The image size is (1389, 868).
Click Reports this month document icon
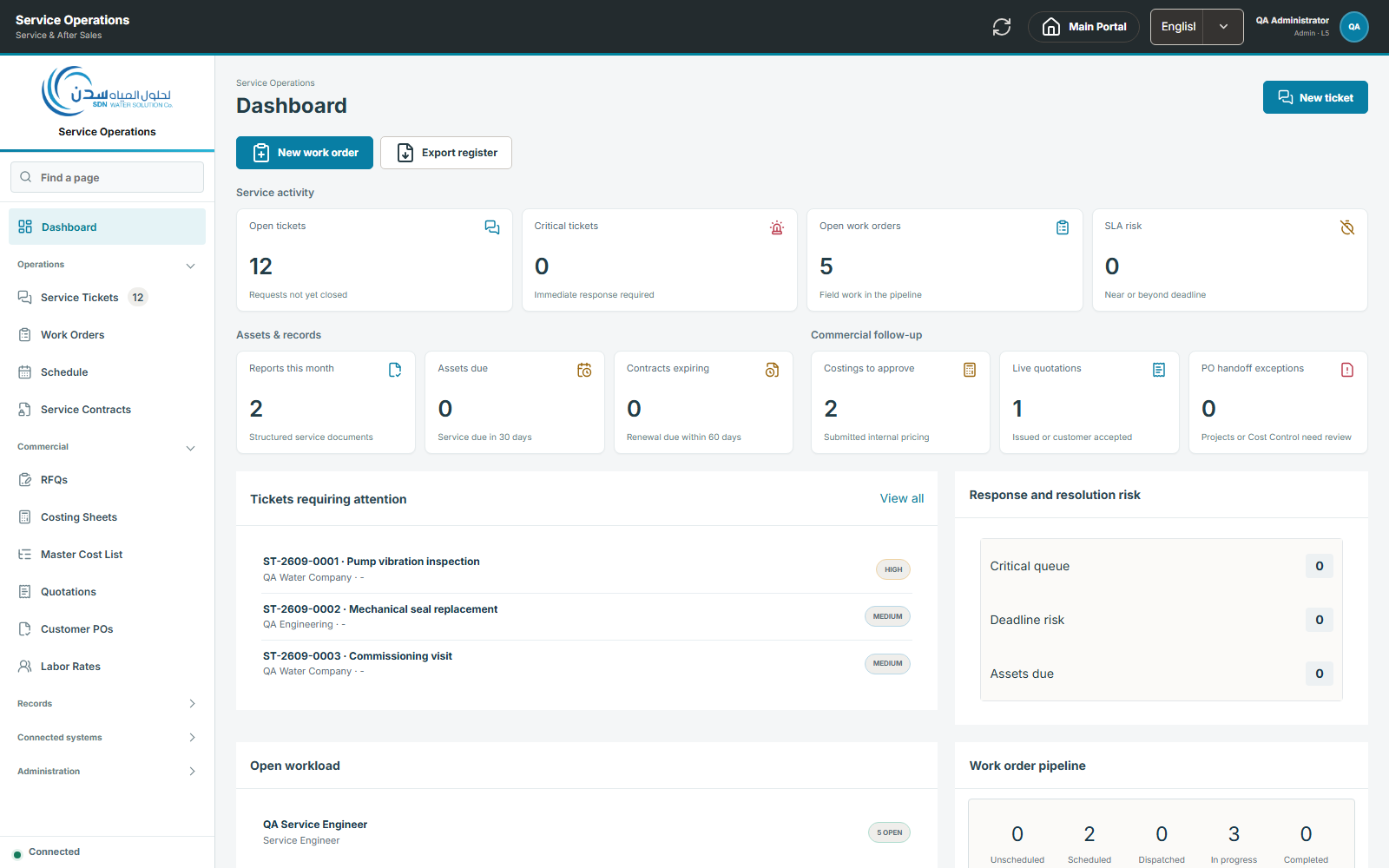395,370
